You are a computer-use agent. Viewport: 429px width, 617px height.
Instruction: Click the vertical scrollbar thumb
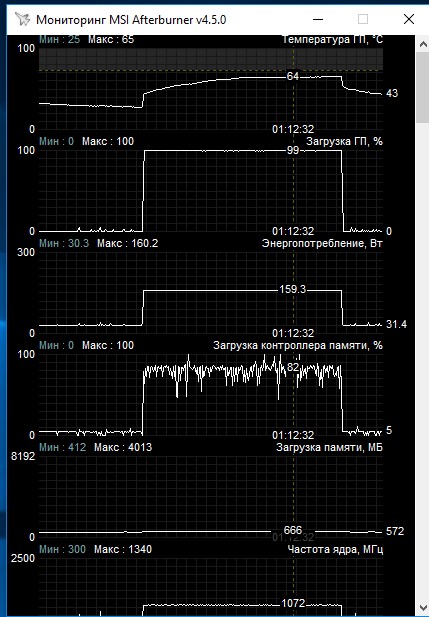click(x=423, y=87)
